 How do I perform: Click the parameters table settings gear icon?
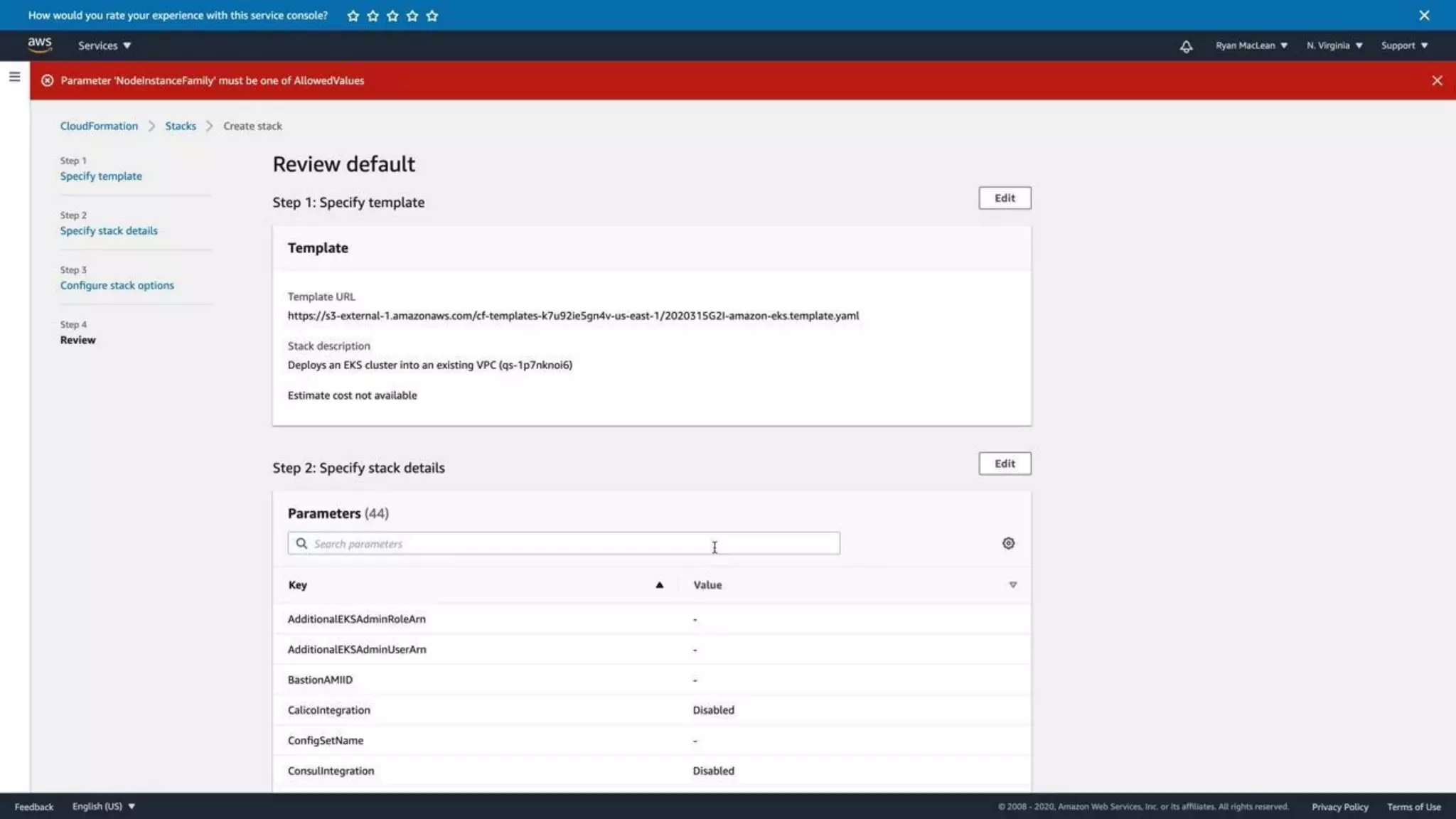click(1008, 543)
